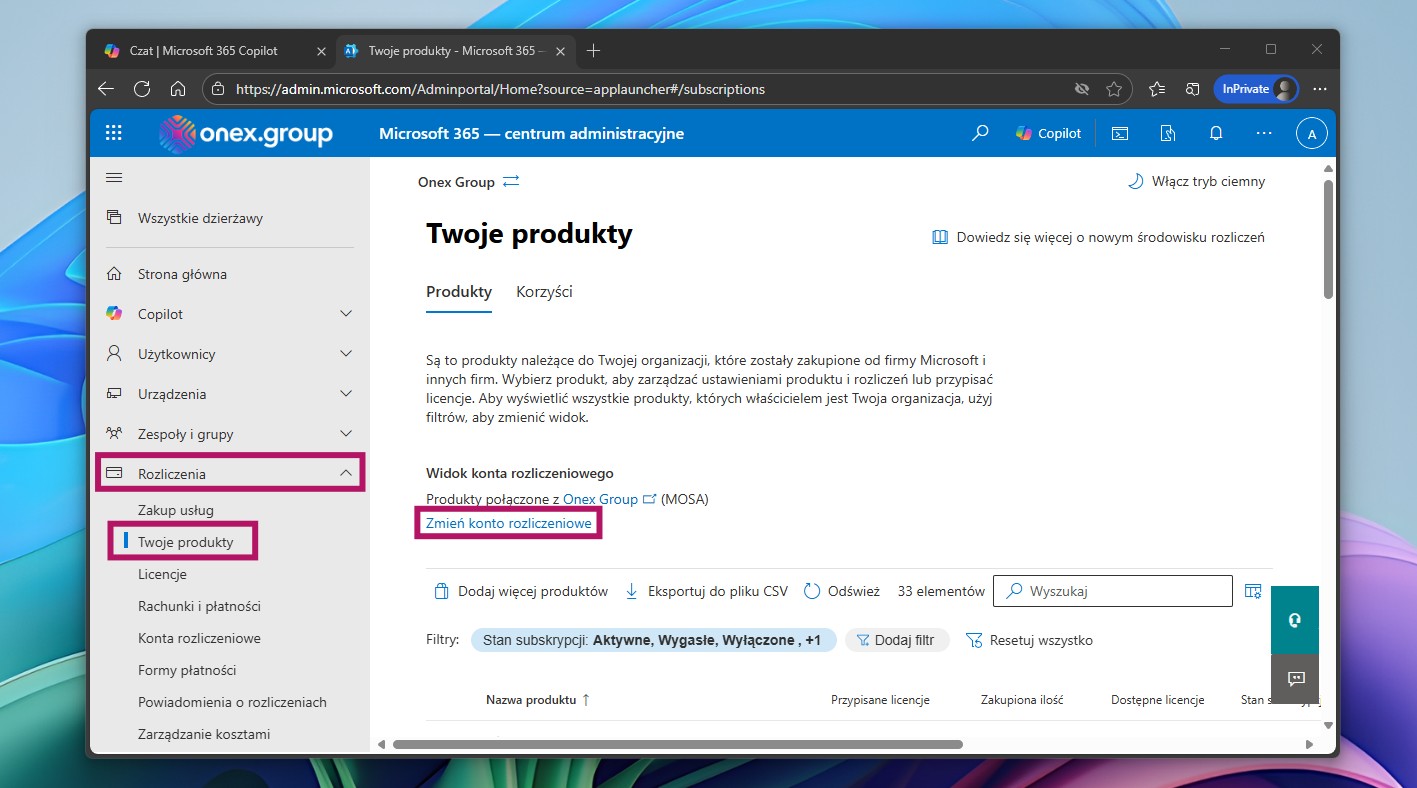Screen dimensions: 1417x788
Task: Click Eksportuj do pliku CSV
Action: point(706,591)
